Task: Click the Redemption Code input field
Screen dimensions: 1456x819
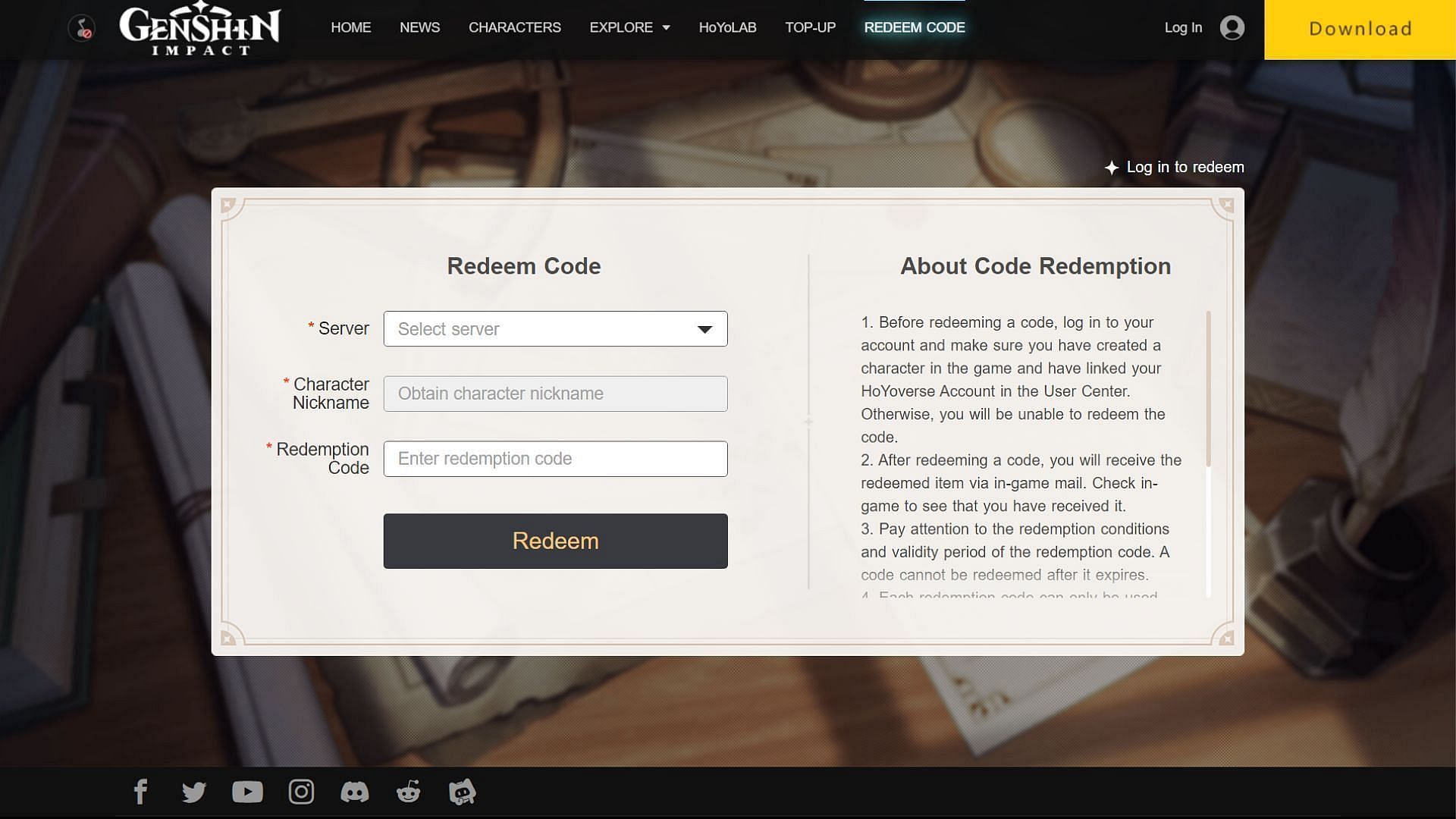Action: (555, 458)
